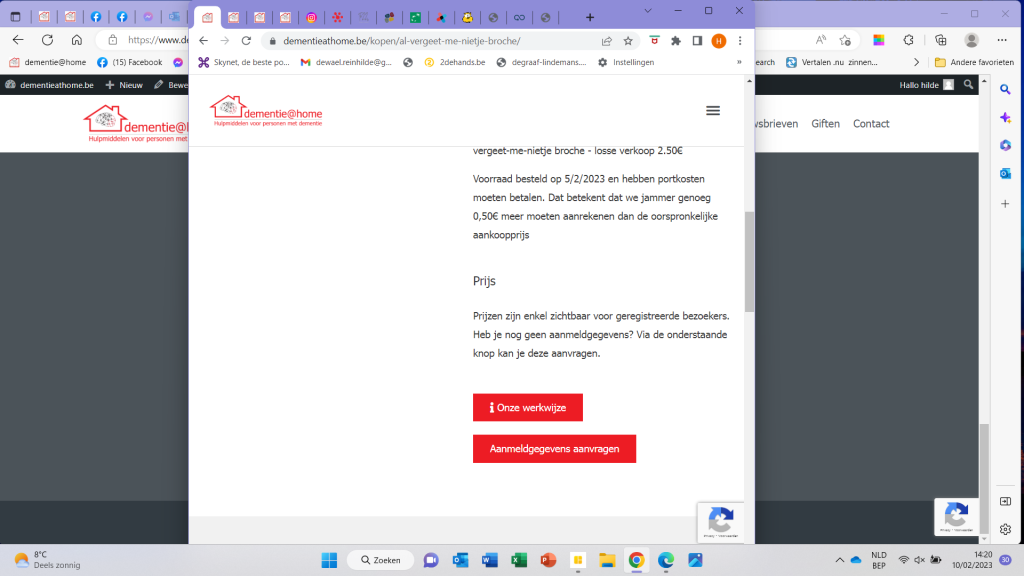Click Aanmeldgegevens aanvragen button
This screenshot has width=1024, height=576.
tap(554, 449)
